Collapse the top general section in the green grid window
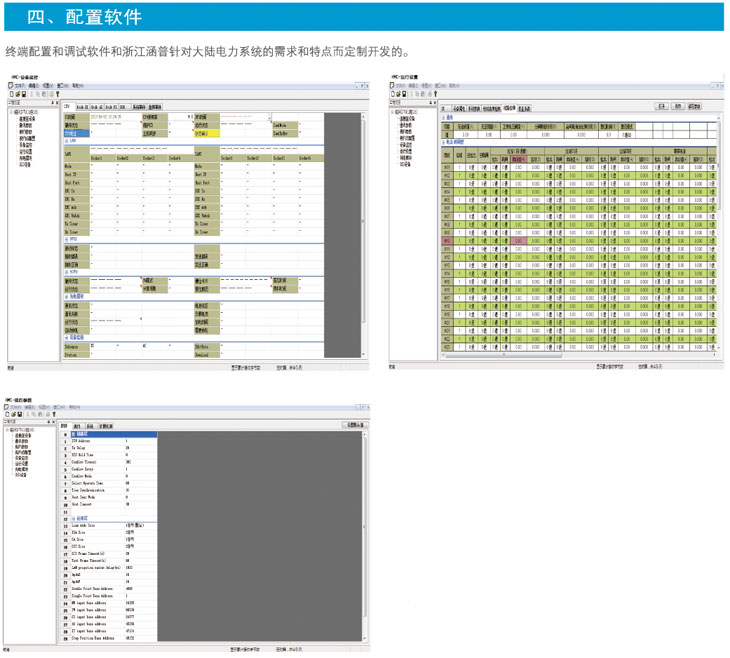This screenshot has width=730, height=658. [x=446, y=116]
